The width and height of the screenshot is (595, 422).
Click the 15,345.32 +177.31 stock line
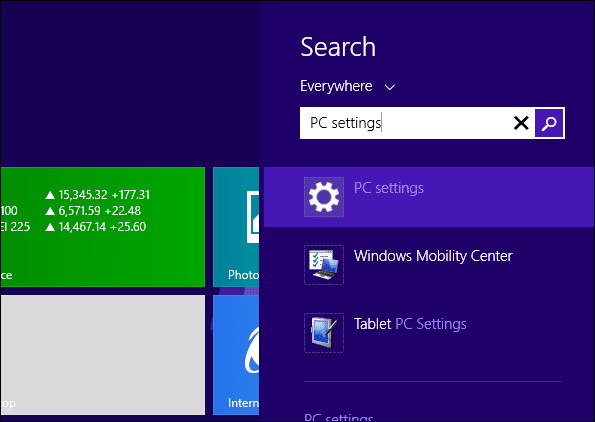(x=98, y=195)
